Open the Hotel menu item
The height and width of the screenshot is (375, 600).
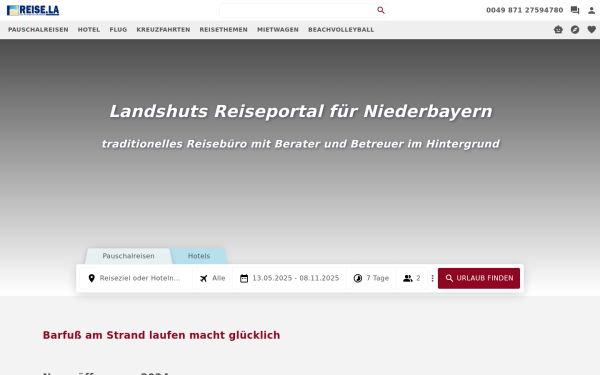coord(89,29)
